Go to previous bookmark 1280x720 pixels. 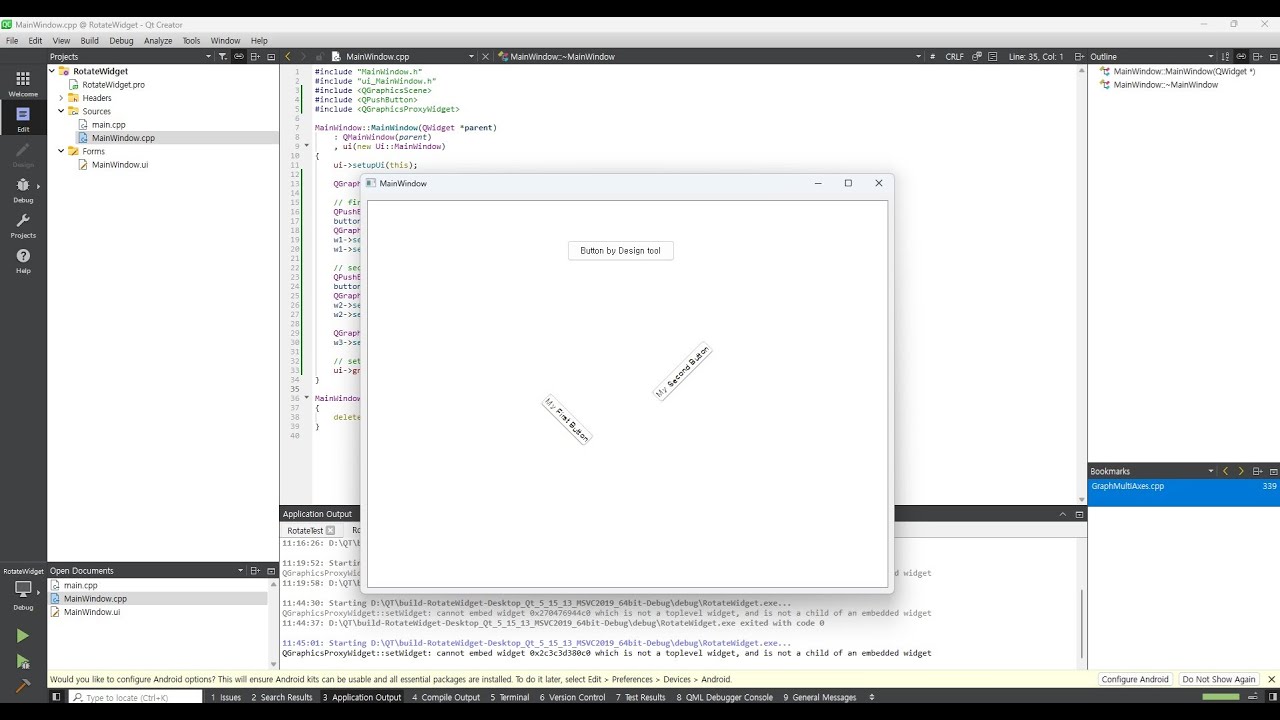coord(1226,471)
